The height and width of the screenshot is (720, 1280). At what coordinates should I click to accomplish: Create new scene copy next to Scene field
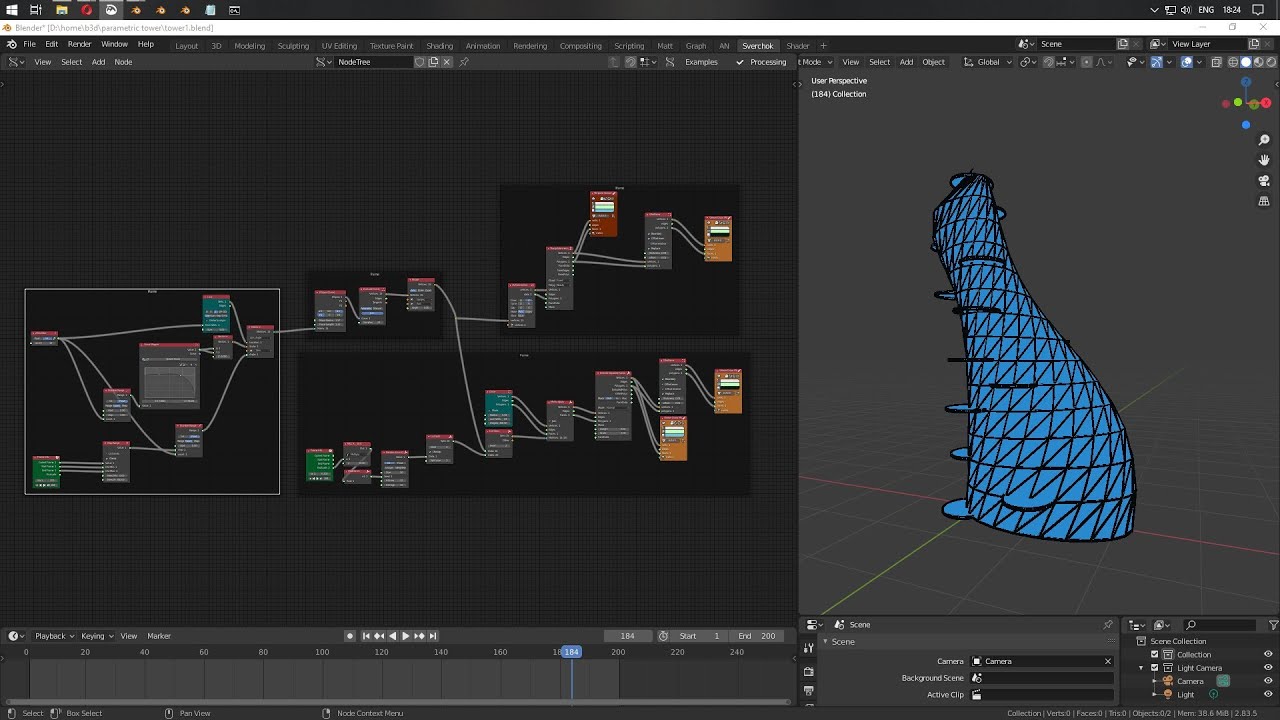[x=1123, y=44]
